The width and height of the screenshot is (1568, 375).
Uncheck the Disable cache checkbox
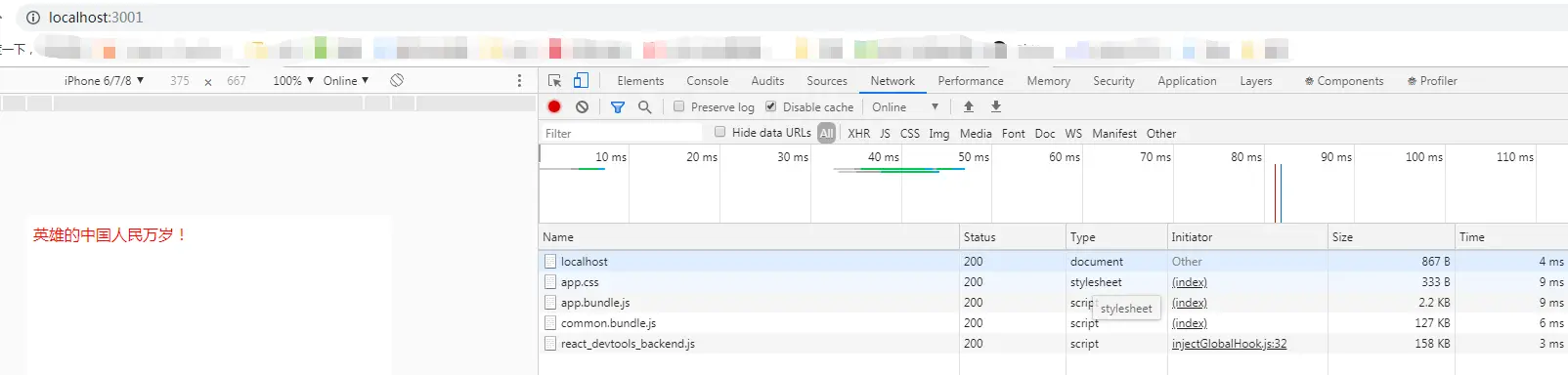[771, 106]
